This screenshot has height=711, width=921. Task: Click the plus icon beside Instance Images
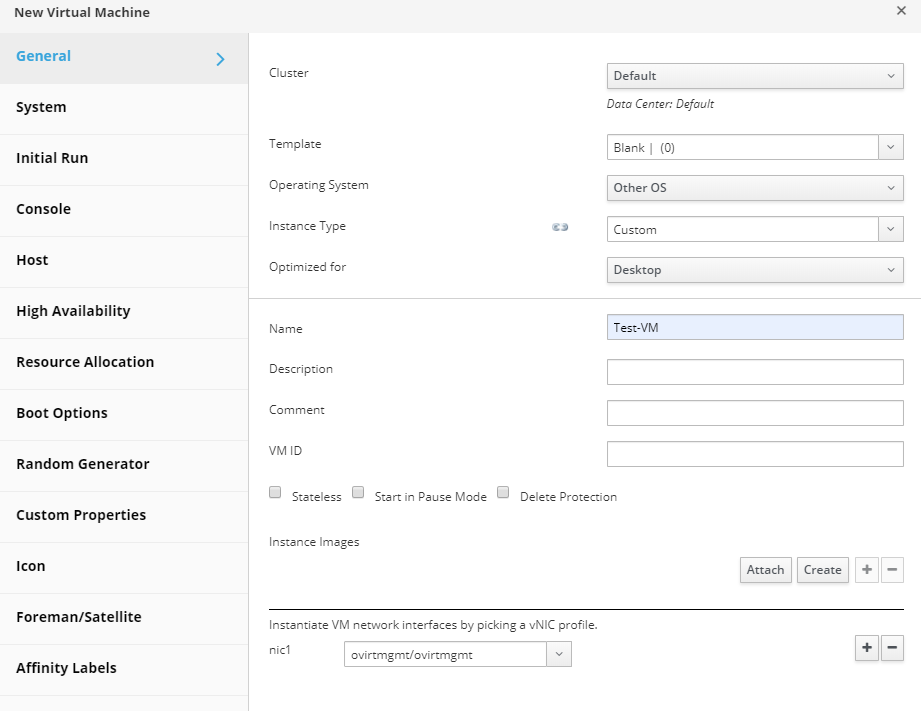coord(867,570)
